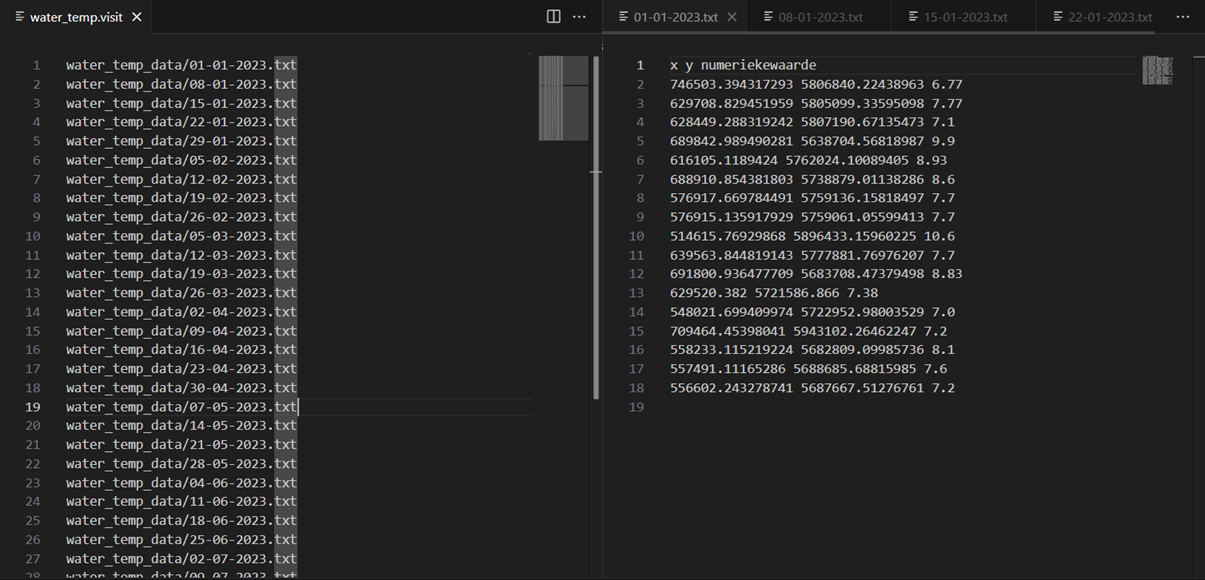This screenshot has width=1205, height=580.
Task: Click line water_temp_data/18-06-2023.txt
Action: point(181,521)
